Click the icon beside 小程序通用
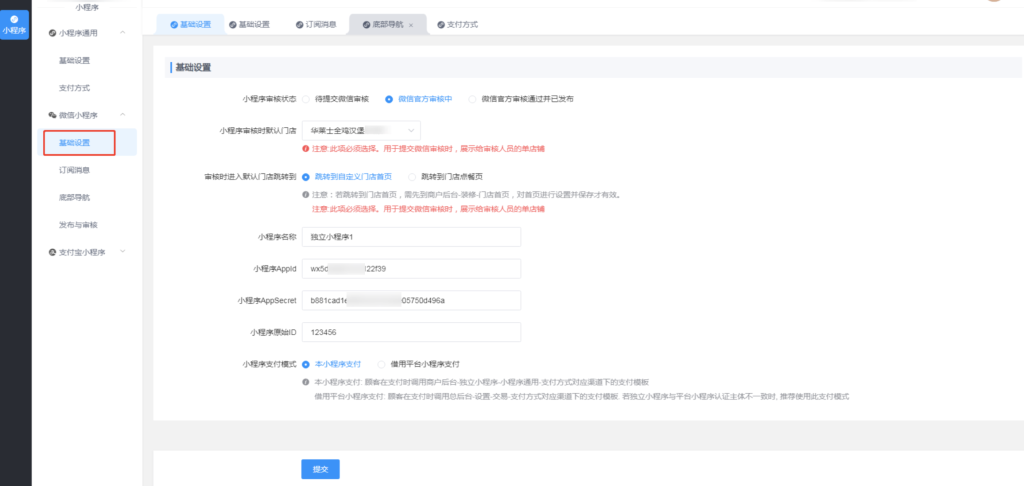This screenshot has width=1024, height=486. [53, 33]
